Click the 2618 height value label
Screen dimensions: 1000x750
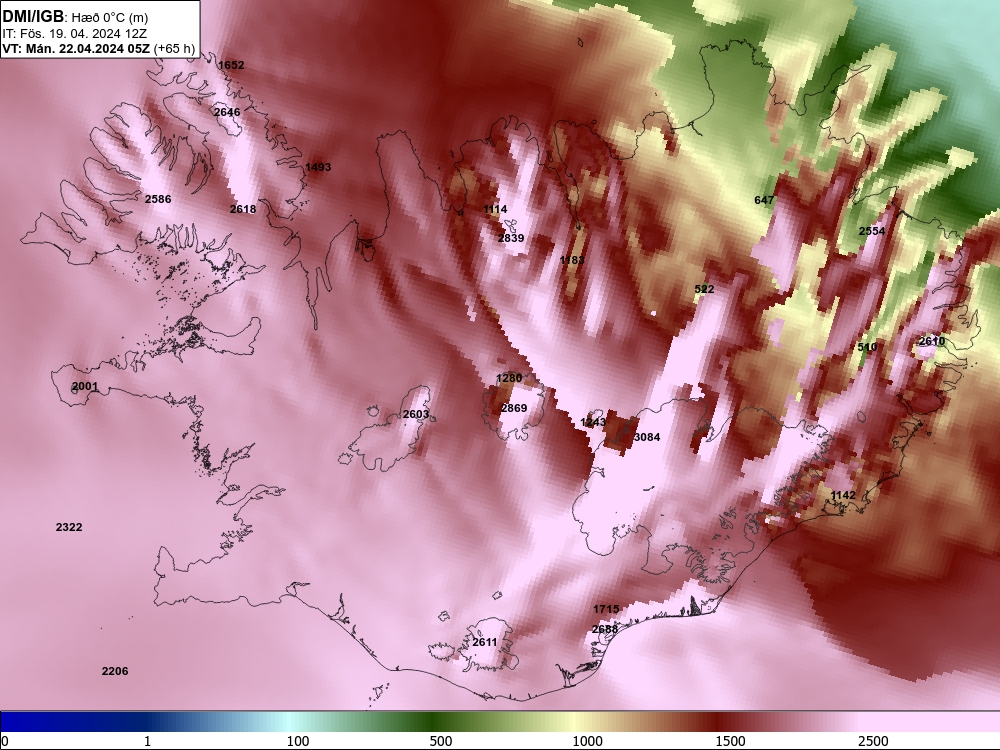[243, 209]
